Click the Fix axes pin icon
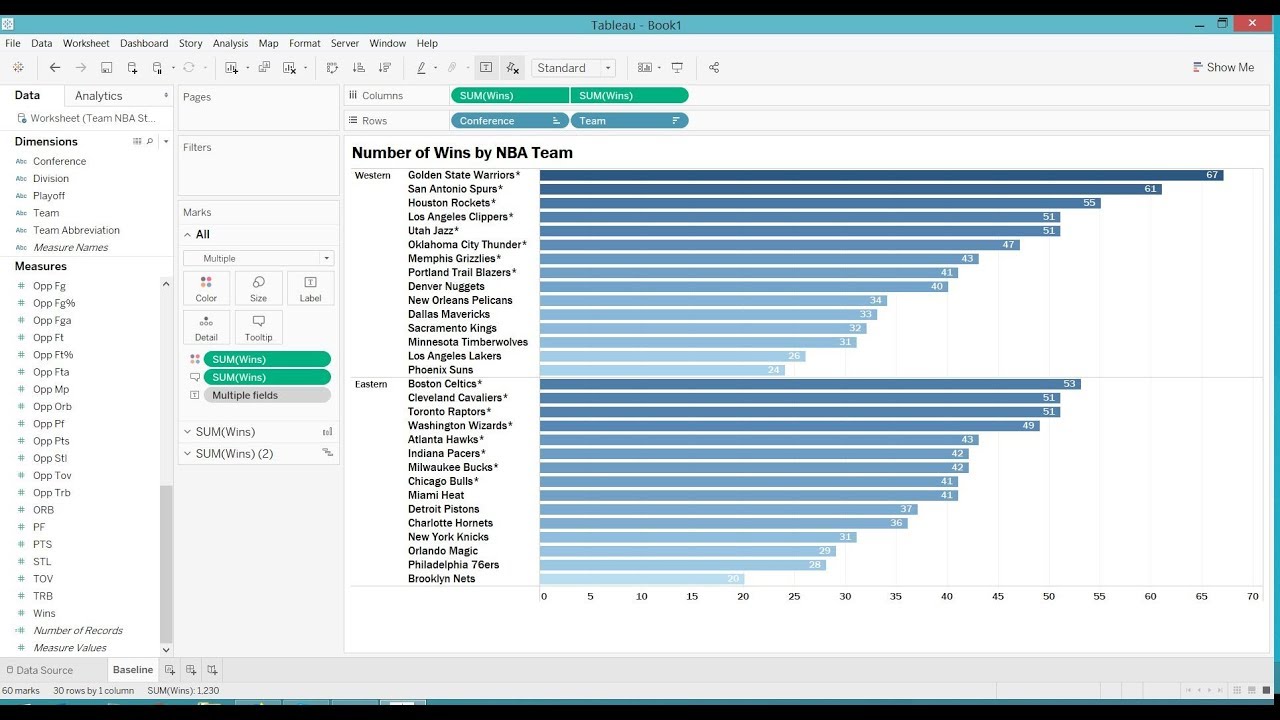1280x720 pixels. [x=513, y=68]
